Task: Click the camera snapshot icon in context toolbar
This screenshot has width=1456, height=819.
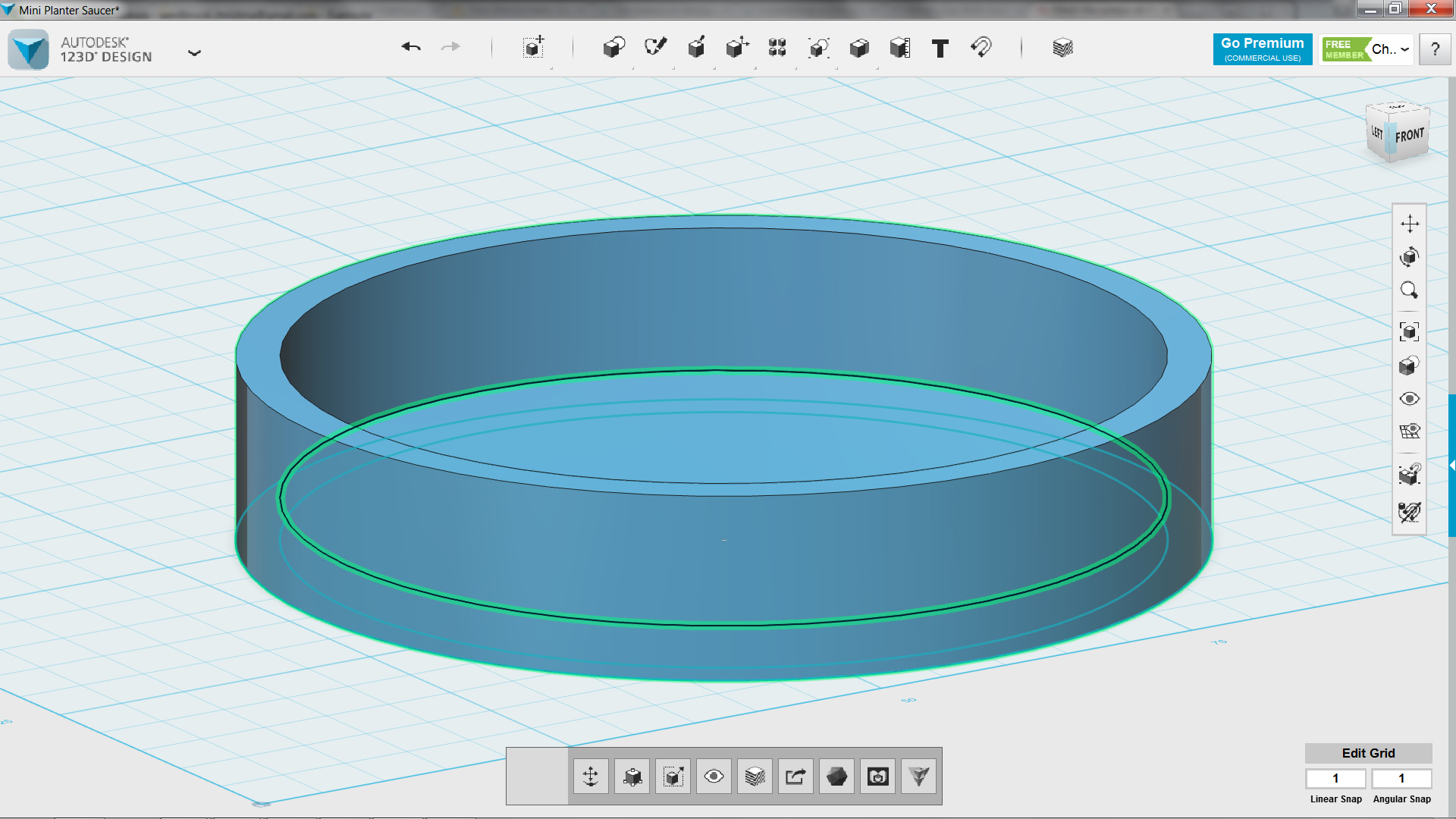Action: pyautogui.click(x=877, y=777)
